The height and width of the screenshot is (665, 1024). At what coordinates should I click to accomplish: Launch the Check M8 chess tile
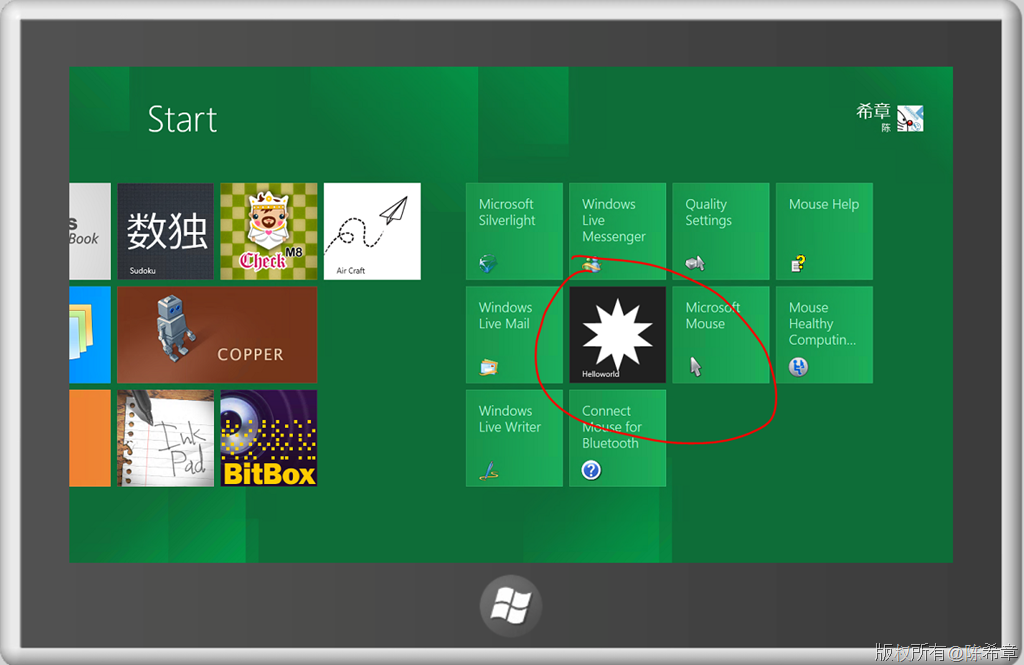point(269,231)
